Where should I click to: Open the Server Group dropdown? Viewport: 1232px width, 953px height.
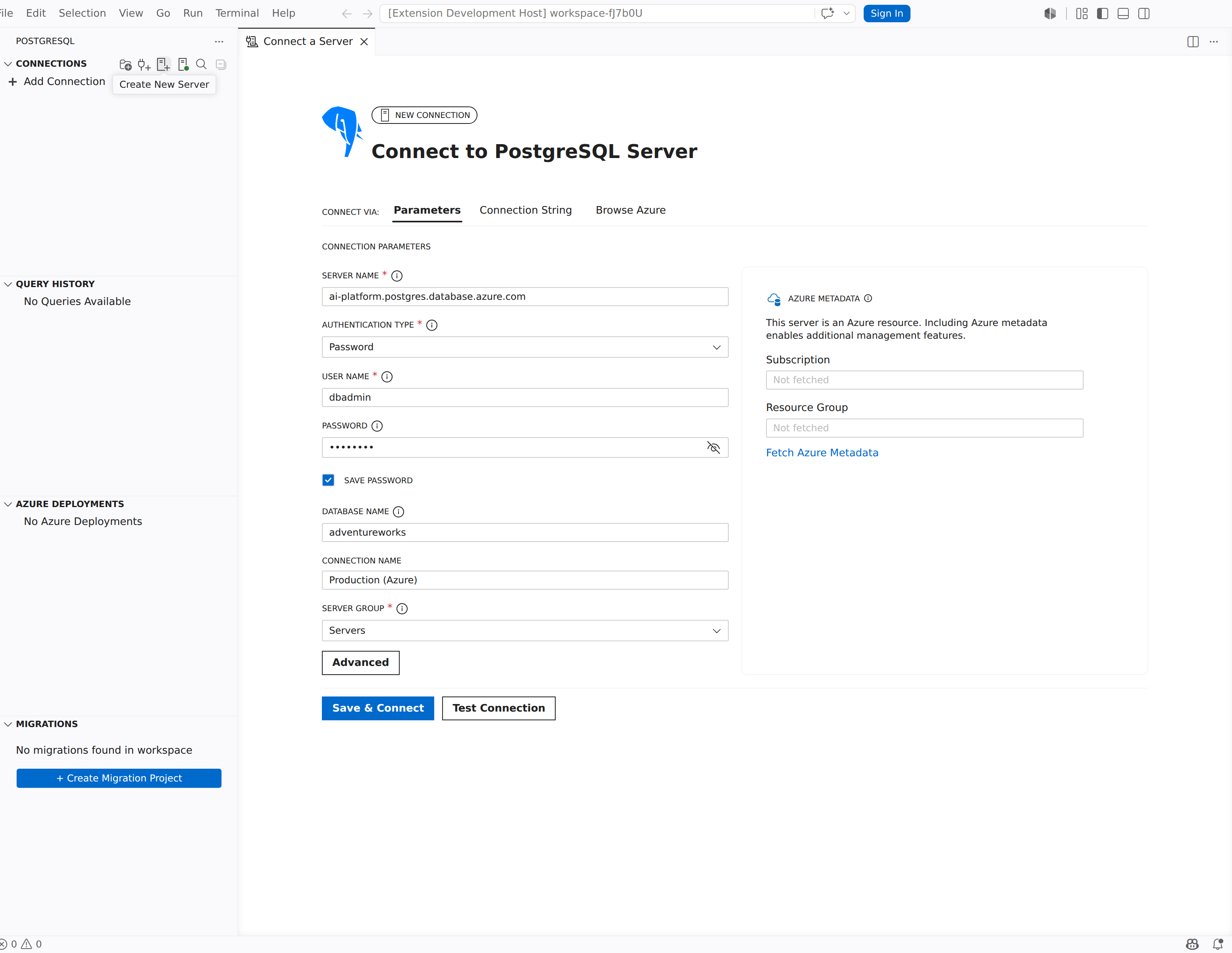coord(525,630)
